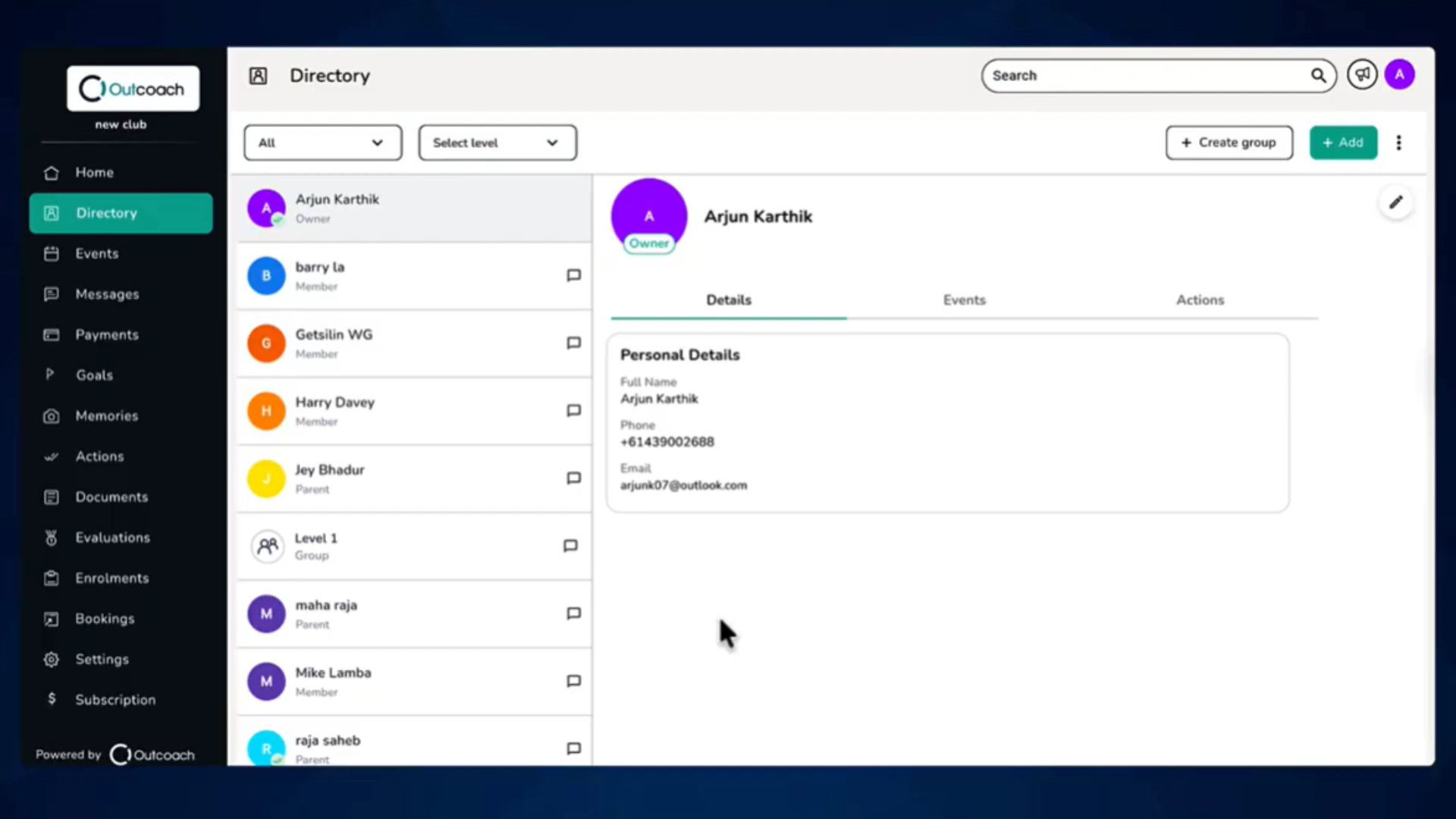Switch to the profile Actions tab
The width and height of the screenshot is (1456, 819).
coord(1200,300)
